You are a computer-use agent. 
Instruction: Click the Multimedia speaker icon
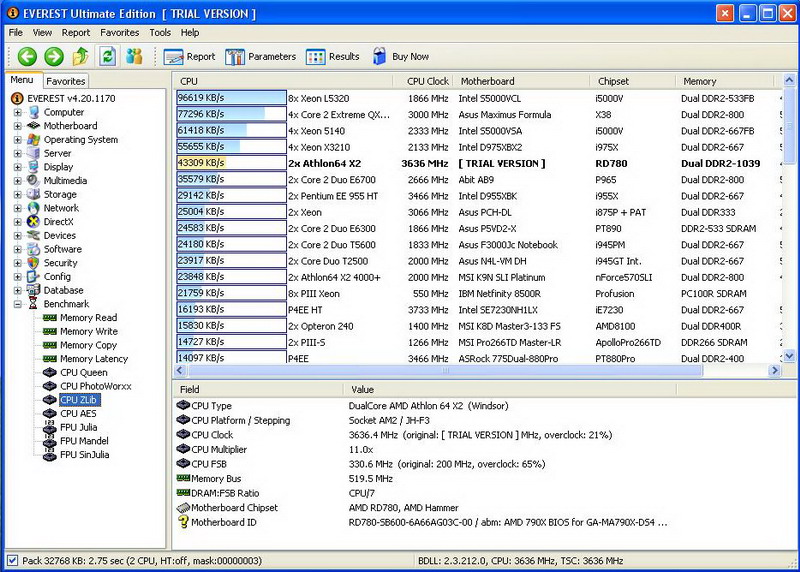point(34,181)
